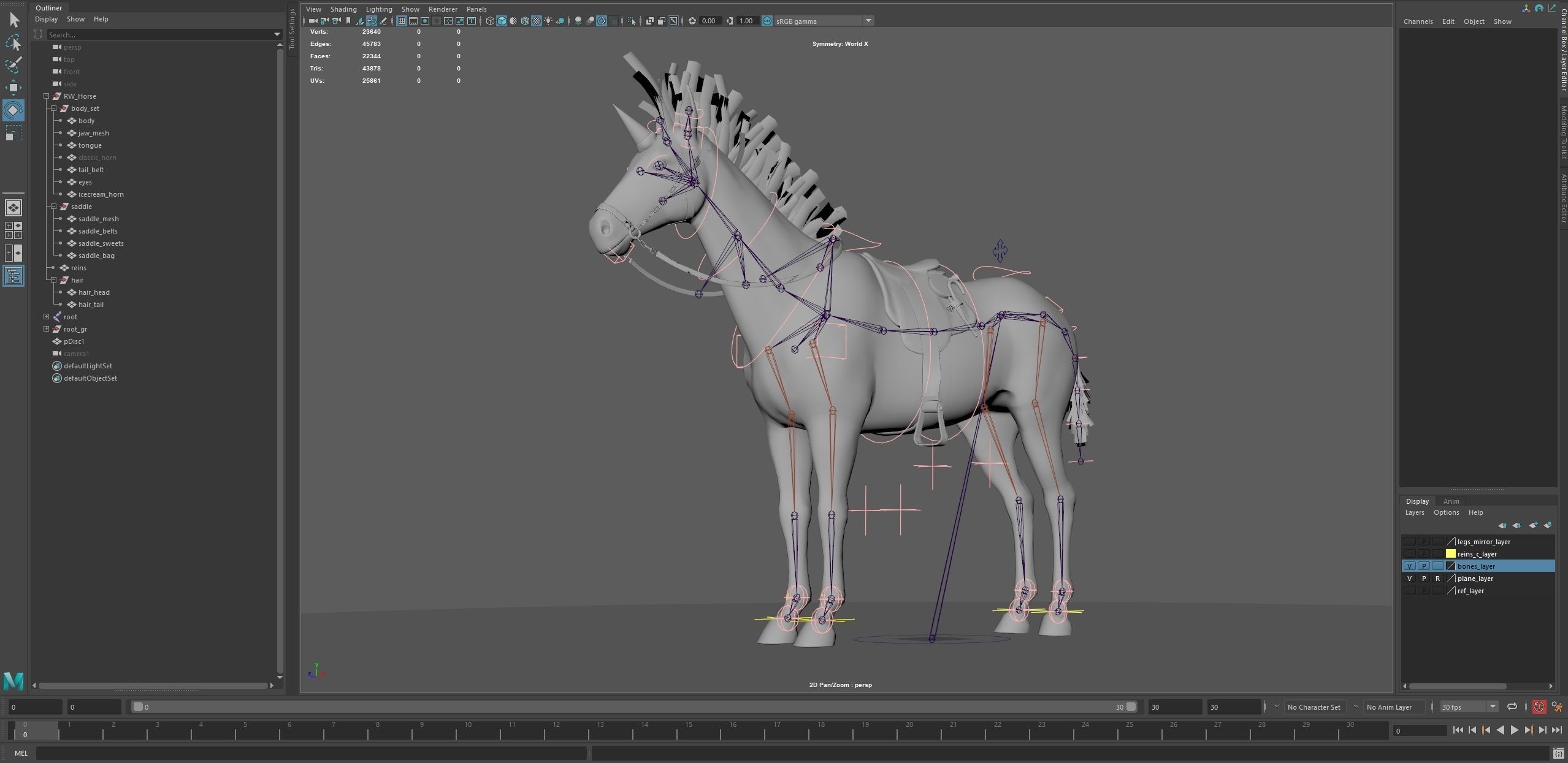Create a new empty display layer
Screen dimensions: 1568x763
pyautogui.click(x=1533, y=525)
